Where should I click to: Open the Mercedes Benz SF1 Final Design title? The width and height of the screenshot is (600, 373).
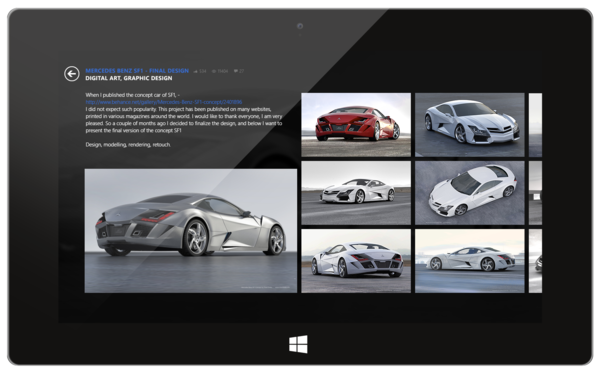point(137,71)
